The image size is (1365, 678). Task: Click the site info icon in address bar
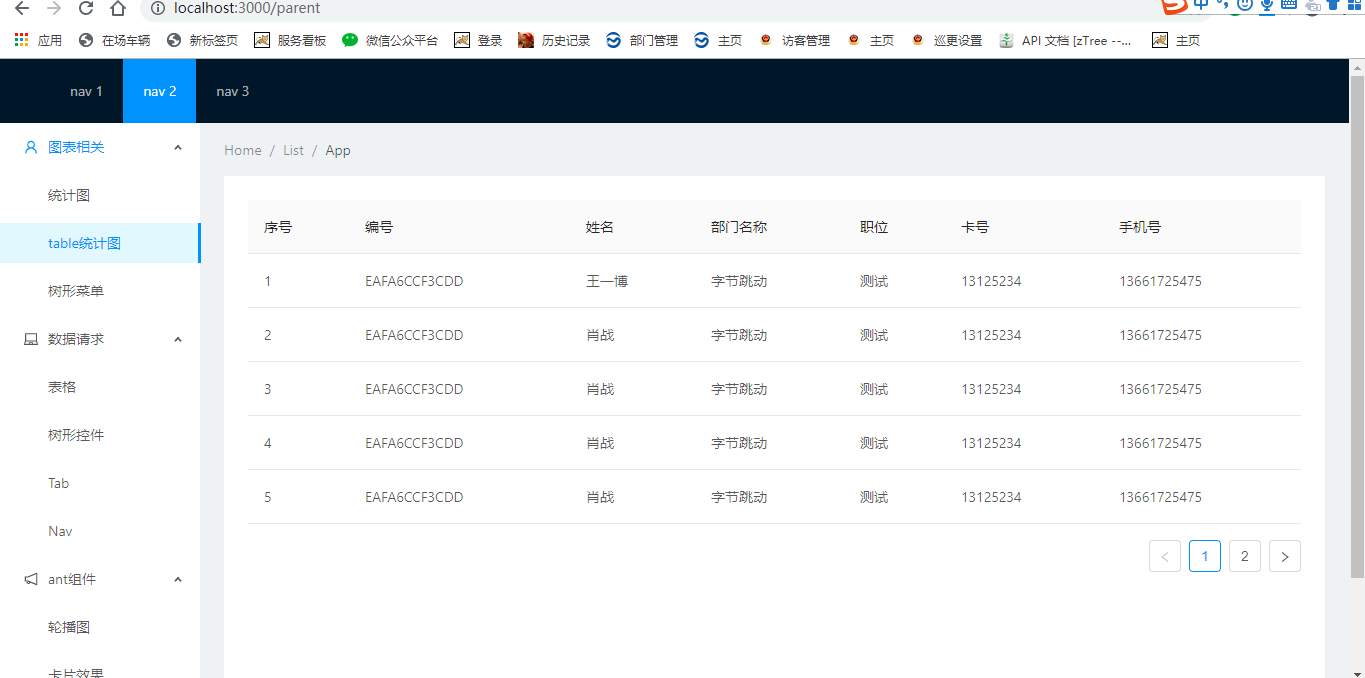157,9
